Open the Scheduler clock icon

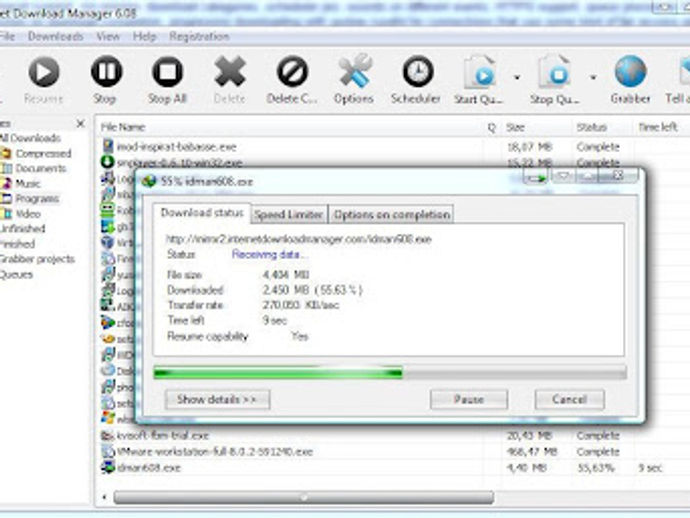[418, 71]
